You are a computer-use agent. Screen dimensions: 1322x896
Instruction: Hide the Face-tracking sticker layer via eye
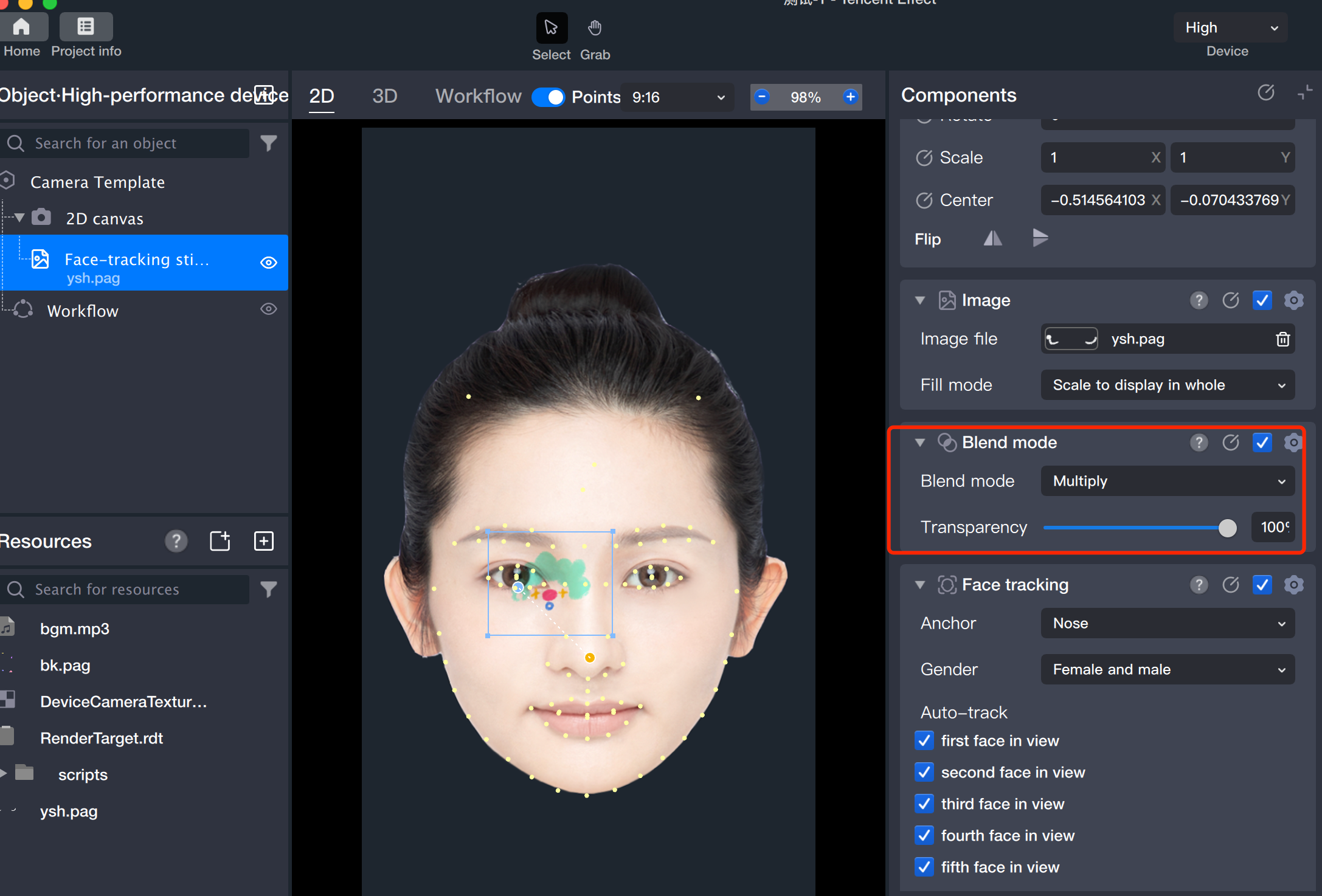tap(268, 263)
